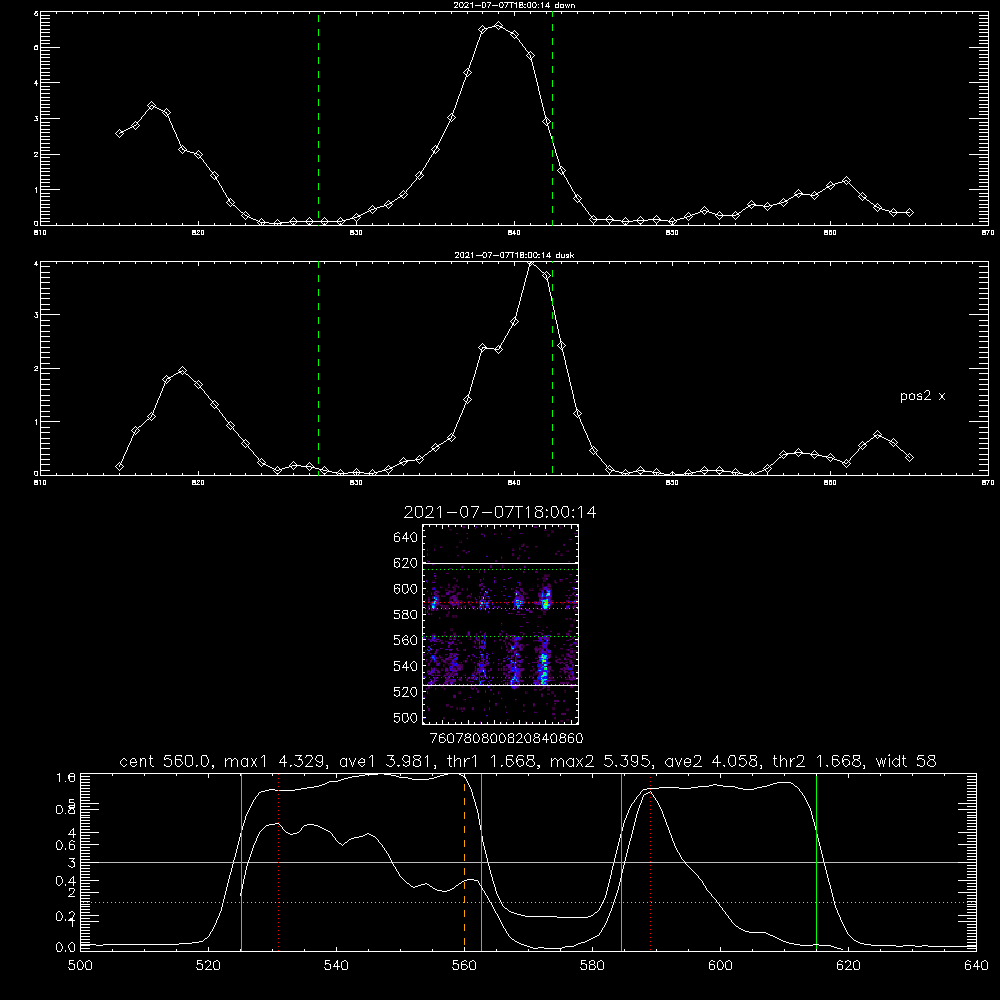Click the y-axis label 500 beside spectral image

pos(406,718)
